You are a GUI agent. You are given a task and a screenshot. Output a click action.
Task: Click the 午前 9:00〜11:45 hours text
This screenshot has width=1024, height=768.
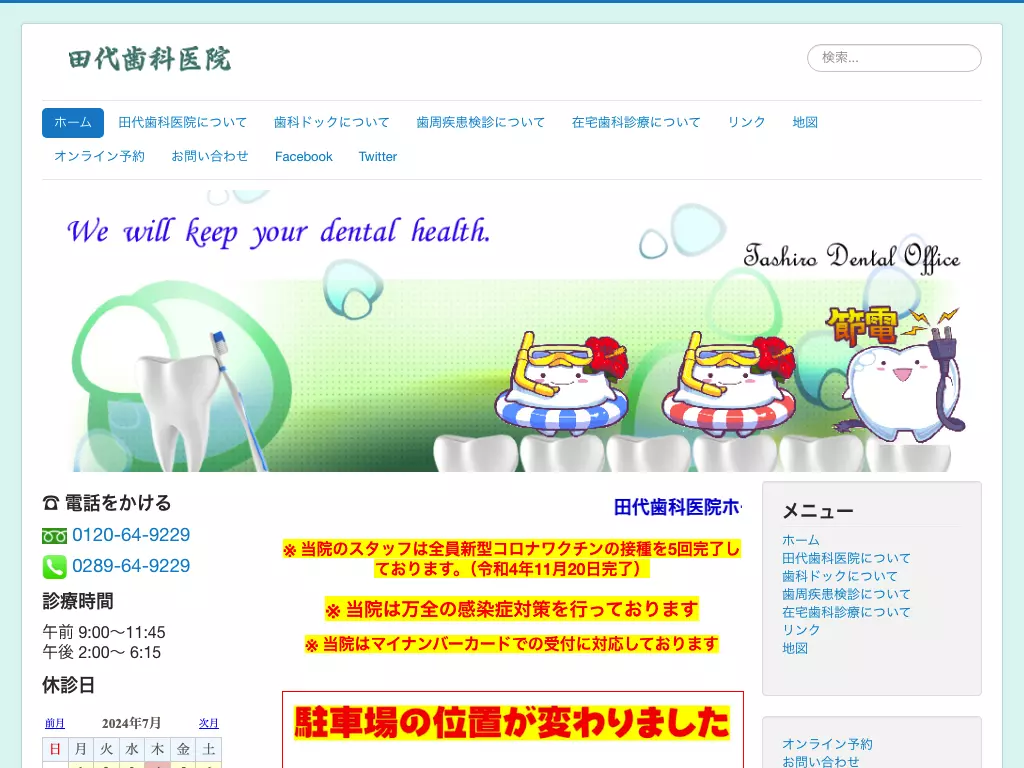point(104,632)
